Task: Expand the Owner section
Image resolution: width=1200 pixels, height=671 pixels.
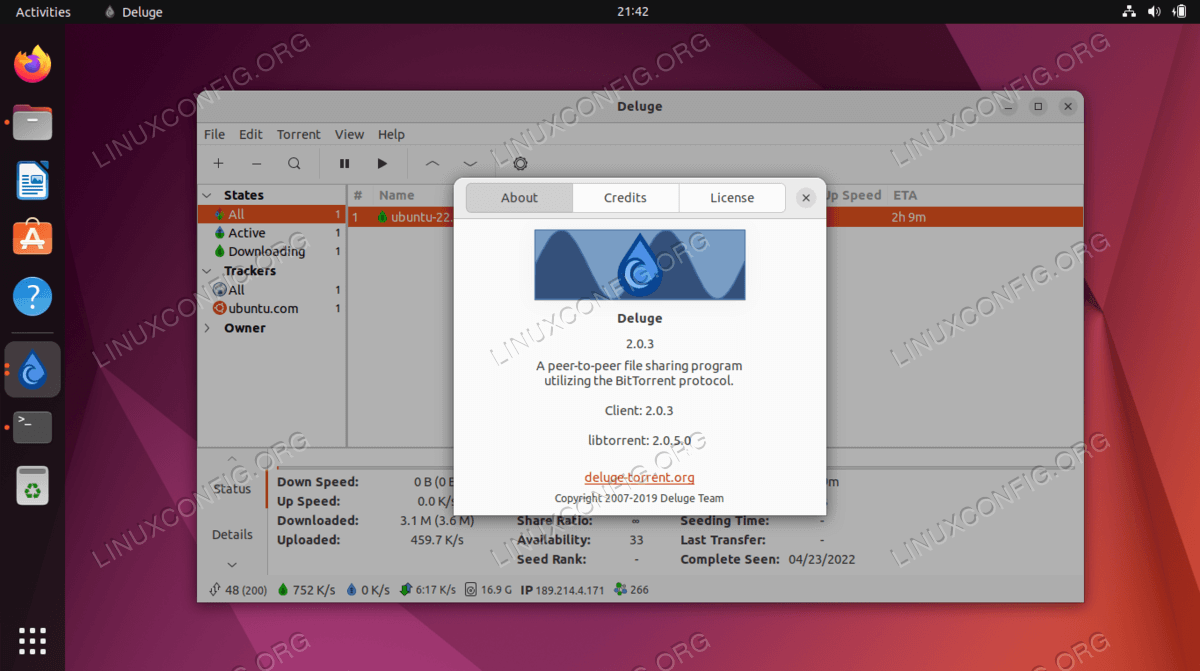Action: click(207, 328)
